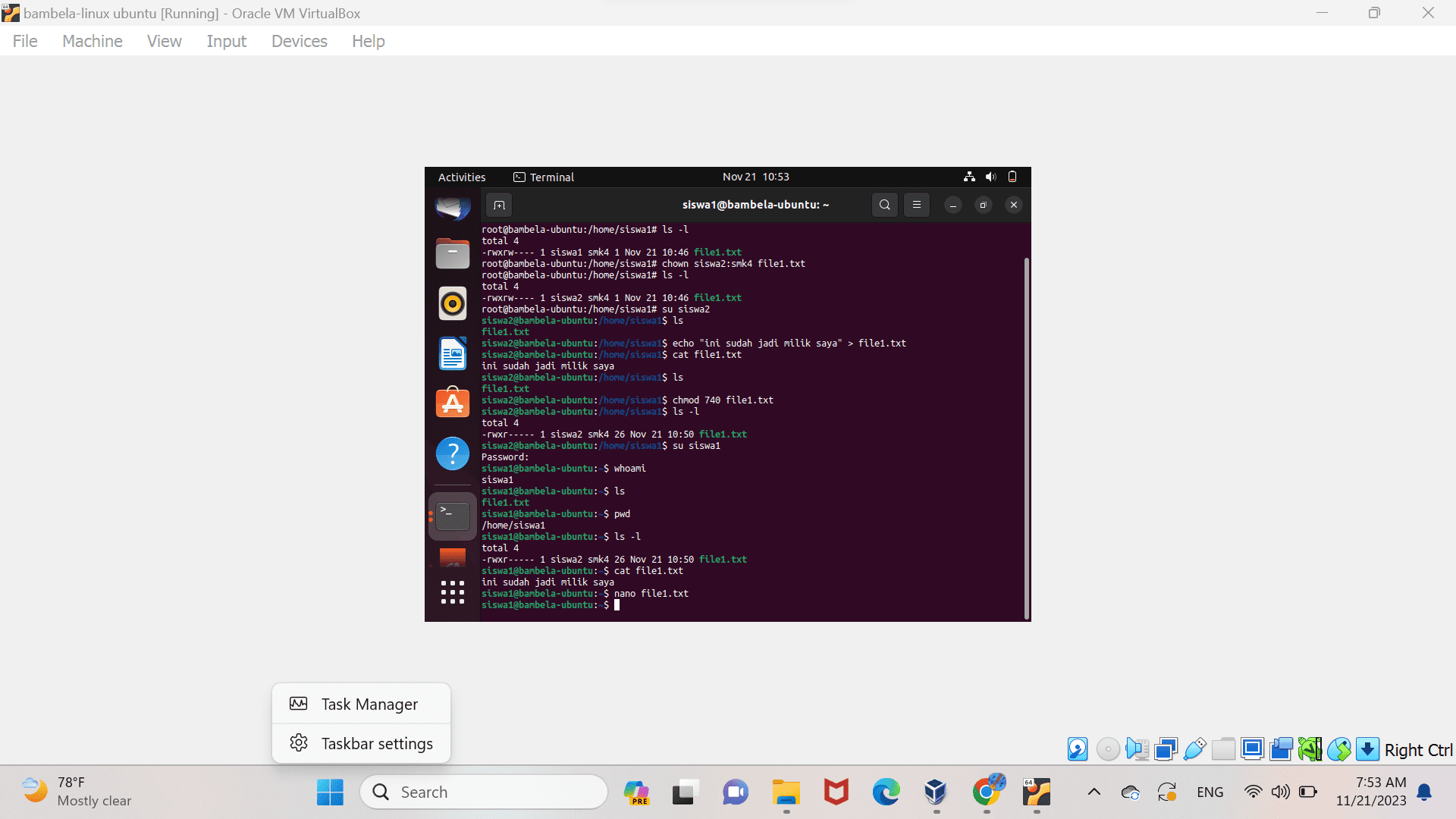
Task: Open new tab in the terminal window
Action: (x=499, y=205)
